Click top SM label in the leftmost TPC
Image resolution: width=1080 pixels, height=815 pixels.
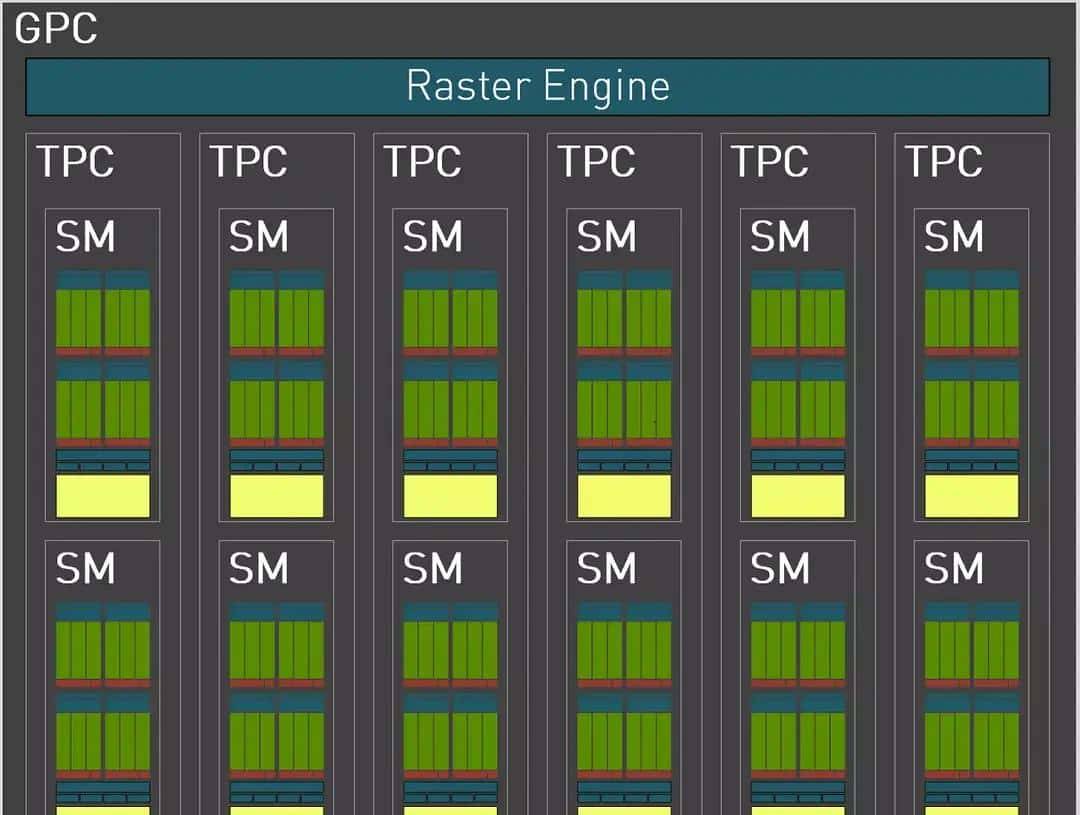pos(85,237)
